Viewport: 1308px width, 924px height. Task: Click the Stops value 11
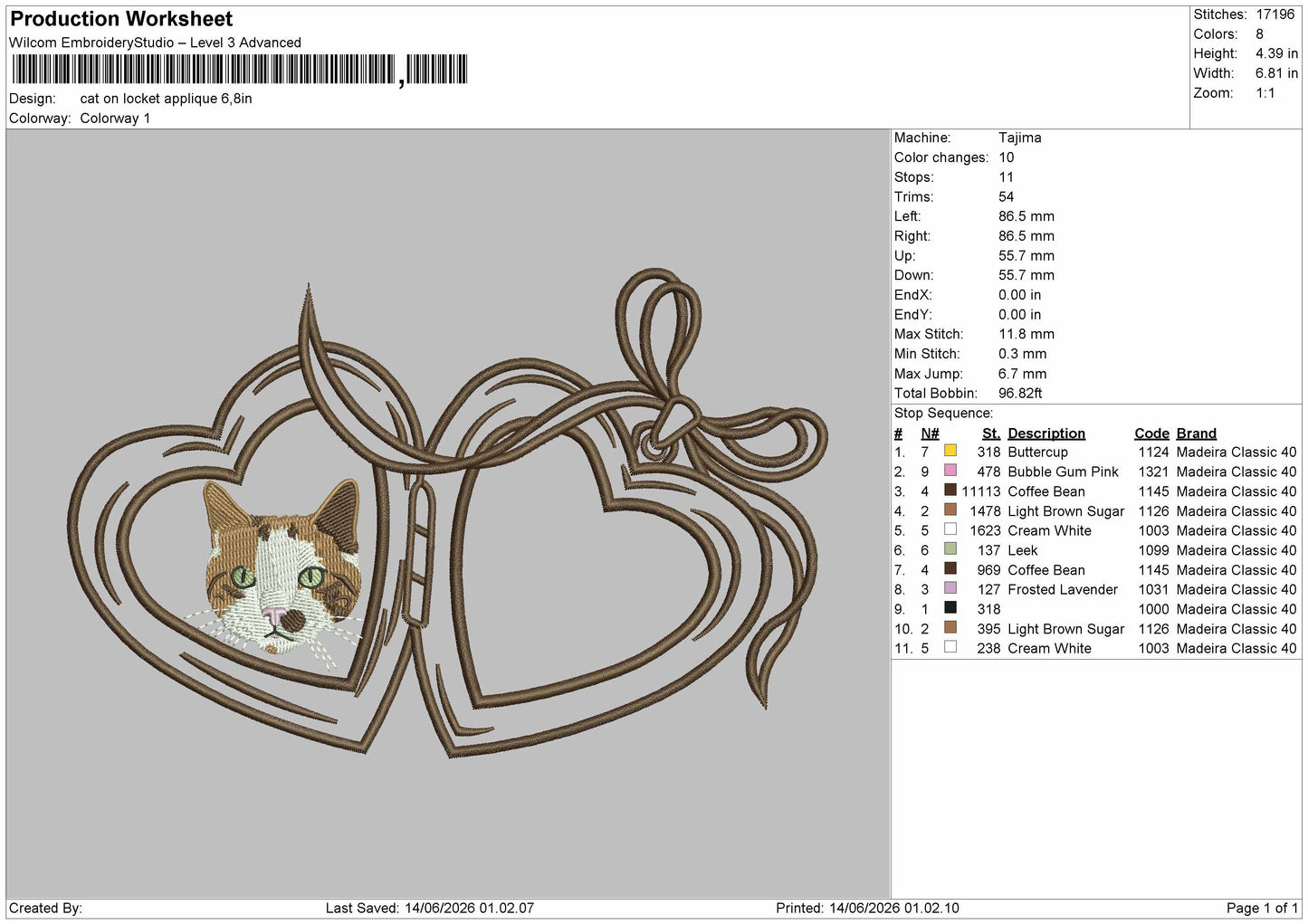pos(1006,177)
